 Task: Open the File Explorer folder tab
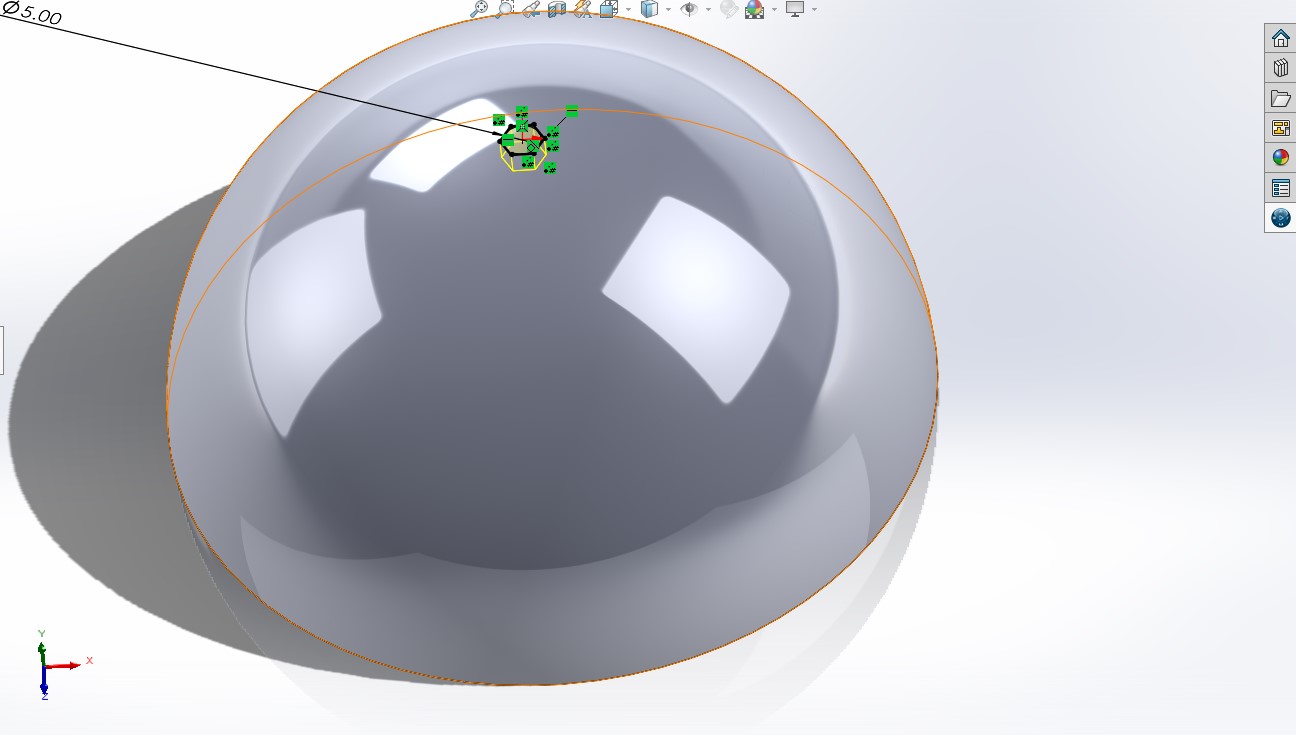click(1280, 98)
